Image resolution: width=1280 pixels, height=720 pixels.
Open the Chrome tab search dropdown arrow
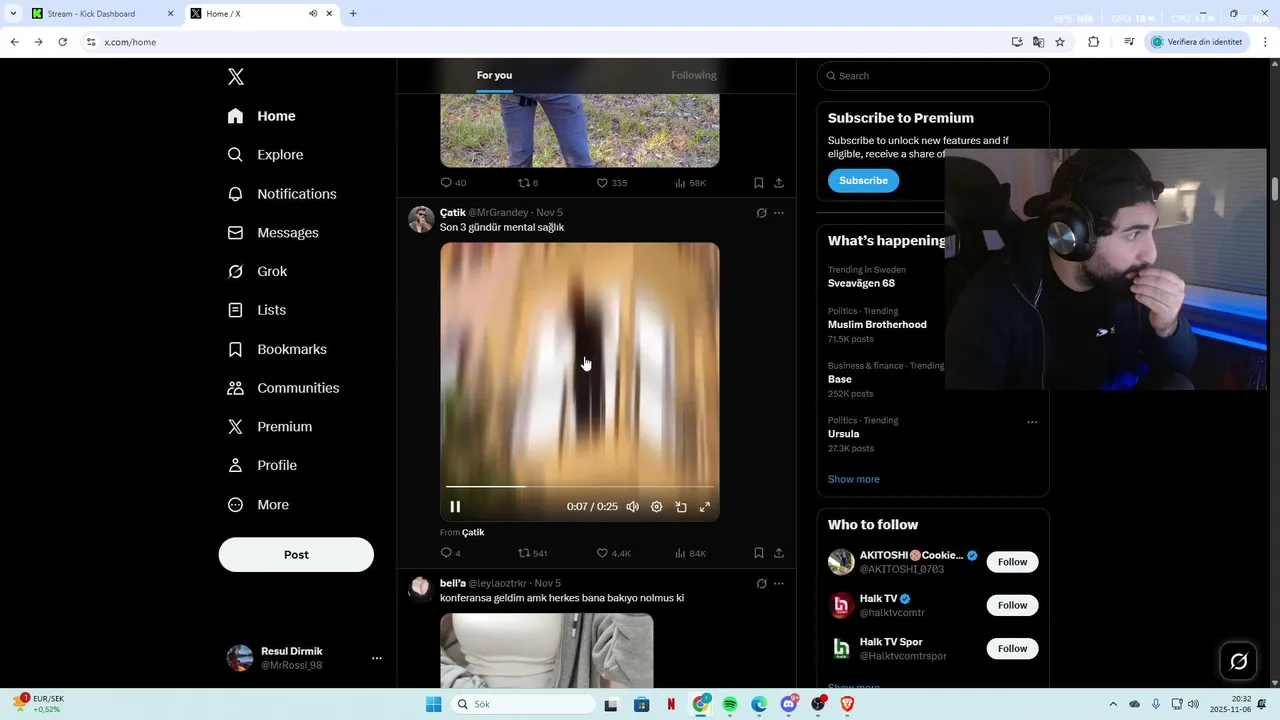[x=13, y=14]
